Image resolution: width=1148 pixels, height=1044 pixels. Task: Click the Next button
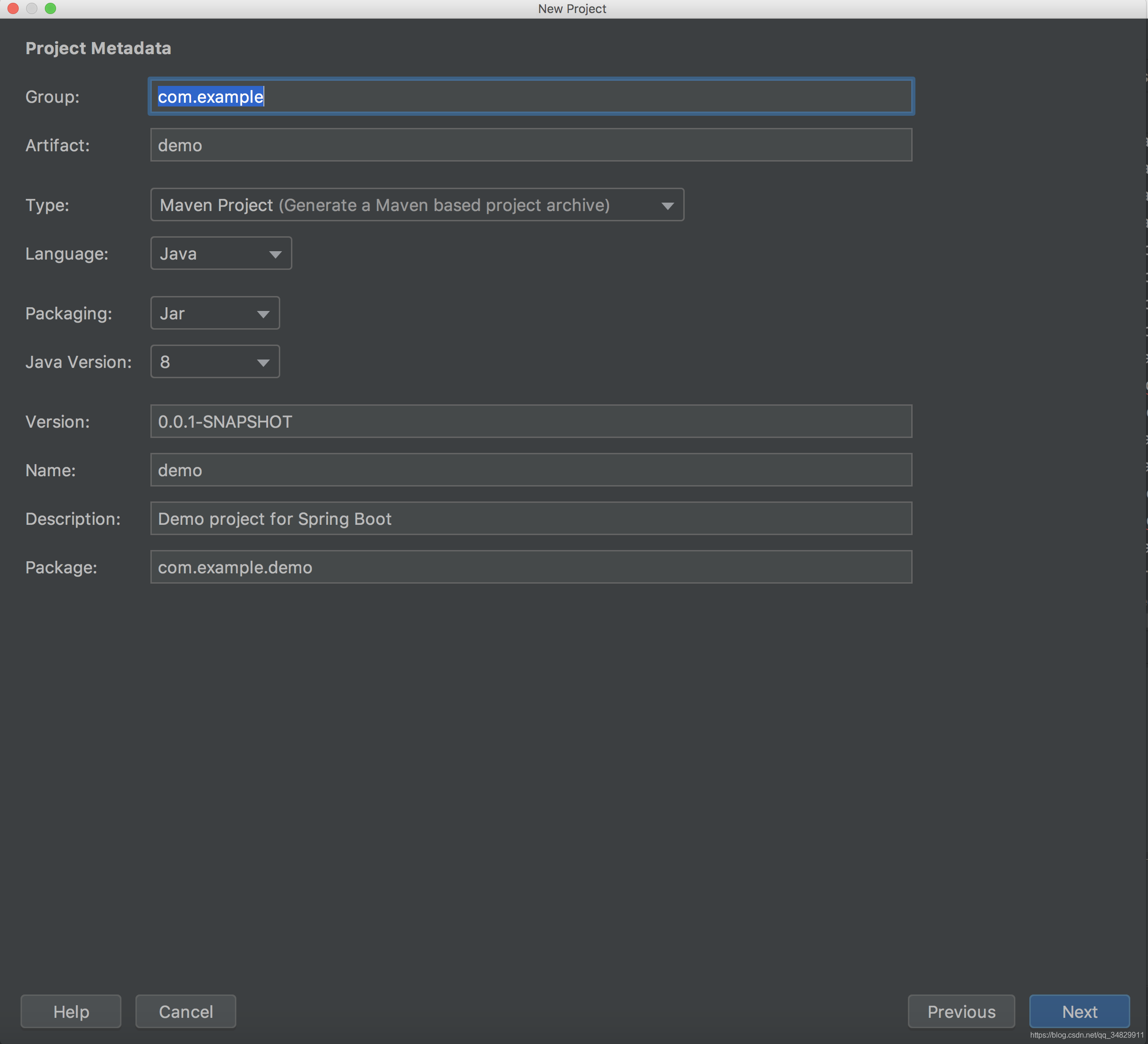[x=1079, y=1011]
